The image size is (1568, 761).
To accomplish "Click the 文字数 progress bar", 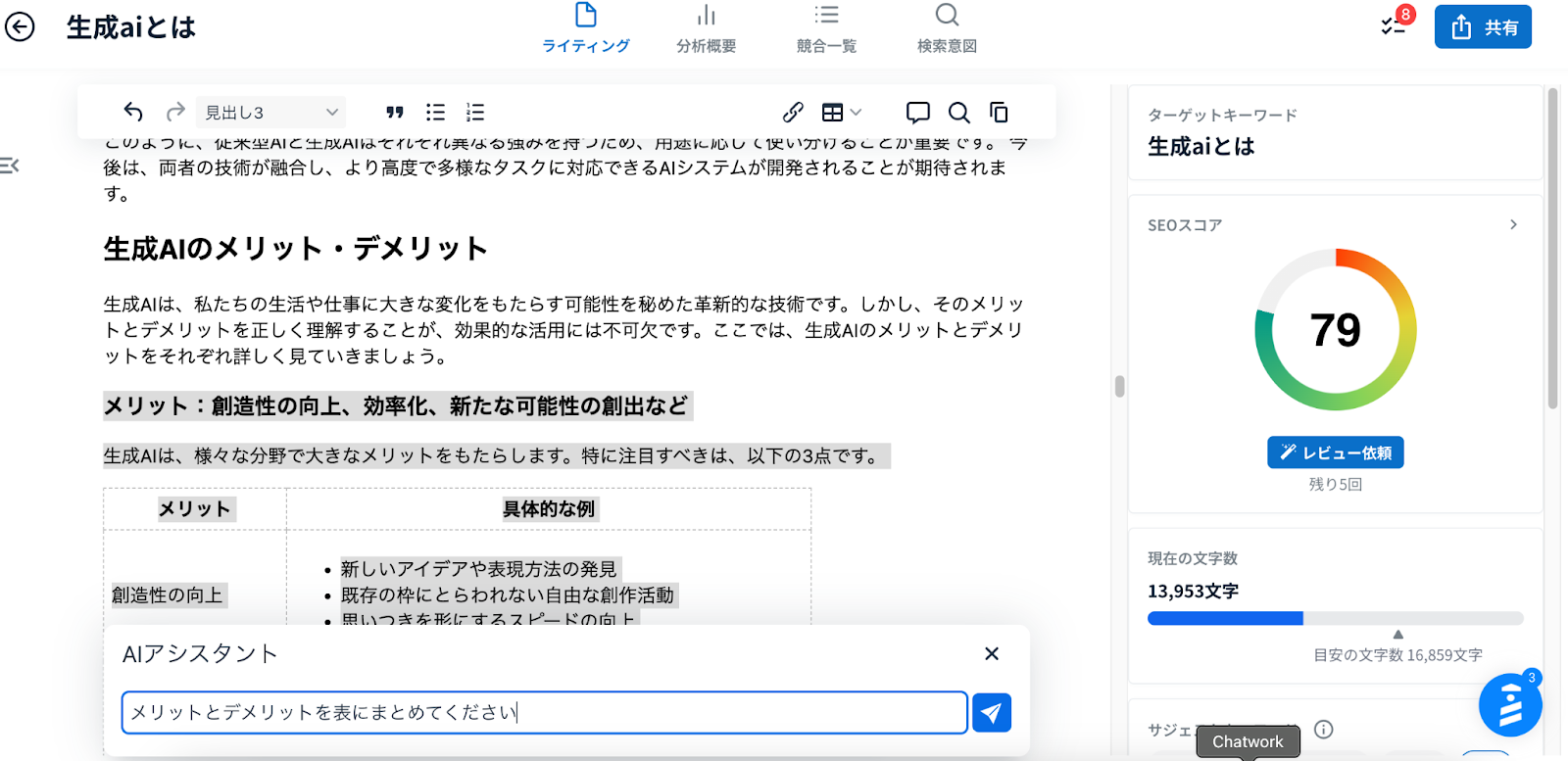I will click(x=1335, y=618).
